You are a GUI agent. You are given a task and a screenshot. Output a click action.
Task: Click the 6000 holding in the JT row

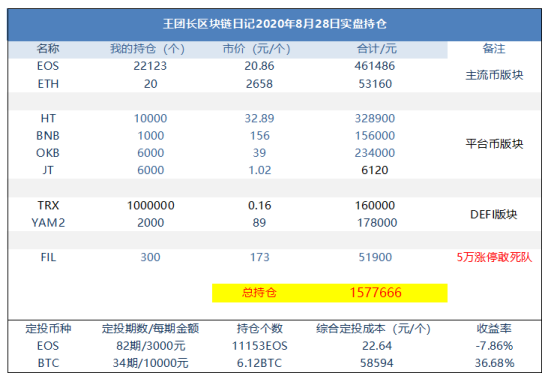tap(150, 170)
